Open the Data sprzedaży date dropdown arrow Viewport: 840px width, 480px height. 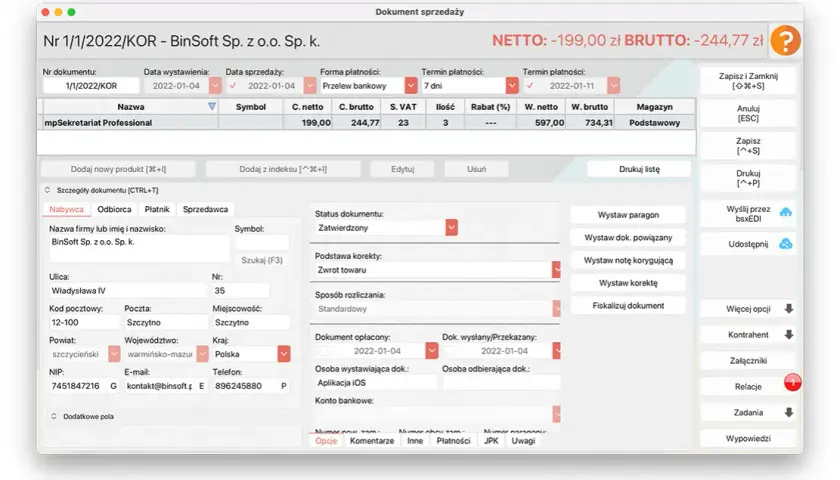pos(310,86)
